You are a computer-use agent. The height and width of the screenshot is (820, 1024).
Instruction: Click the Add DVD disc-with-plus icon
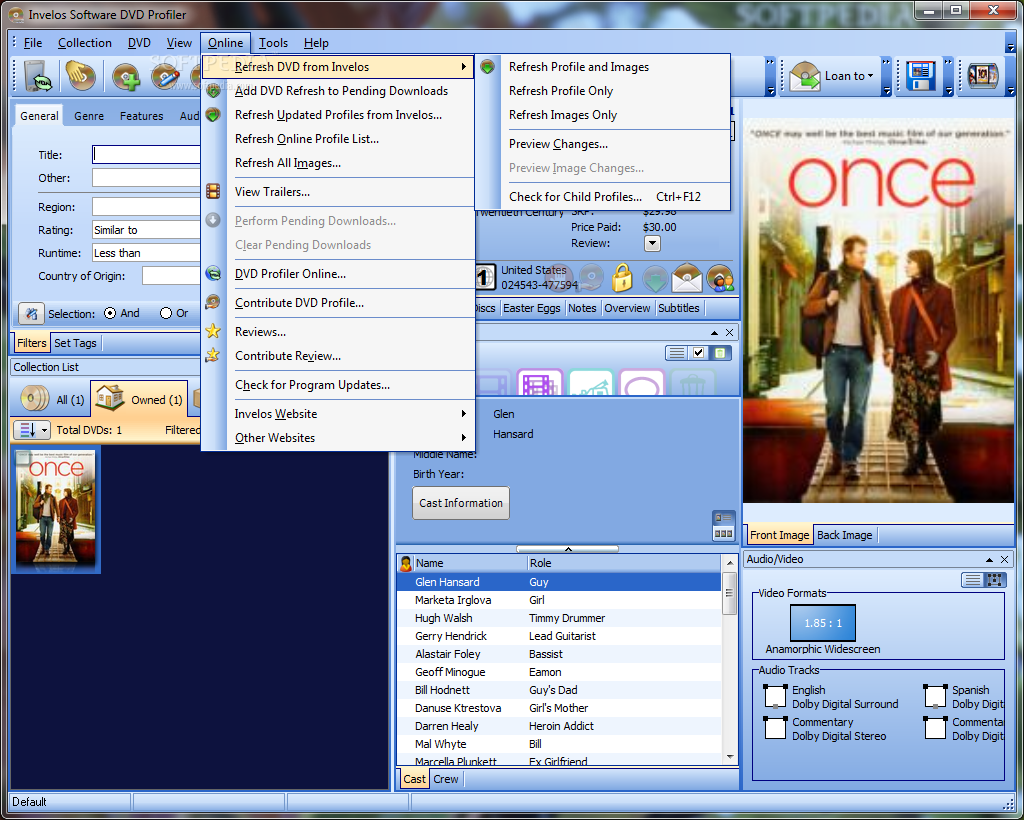coord(126,78)
